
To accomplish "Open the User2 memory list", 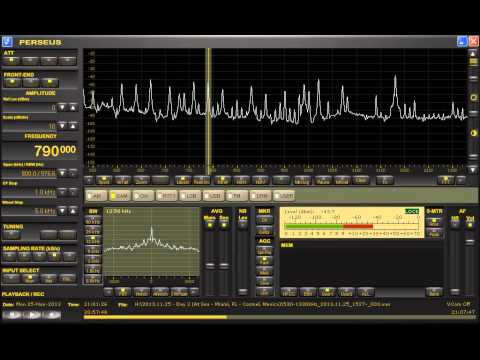I will point(346,292).
